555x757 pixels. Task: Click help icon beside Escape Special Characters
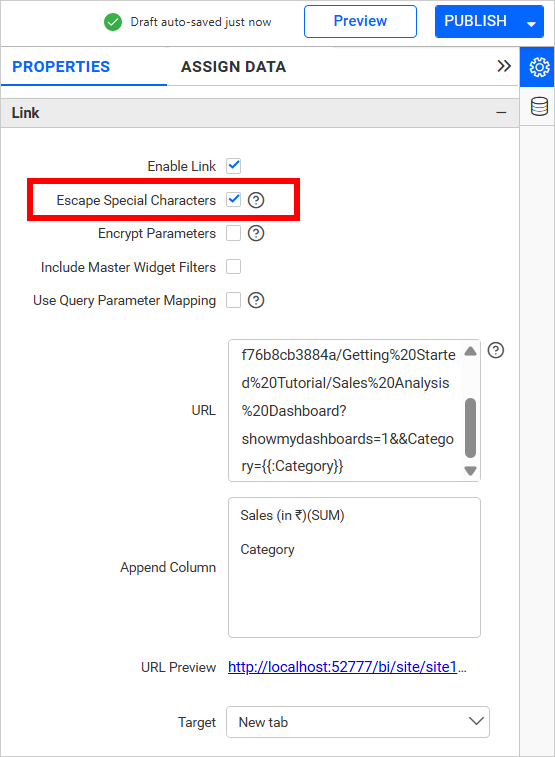[256, 200]
